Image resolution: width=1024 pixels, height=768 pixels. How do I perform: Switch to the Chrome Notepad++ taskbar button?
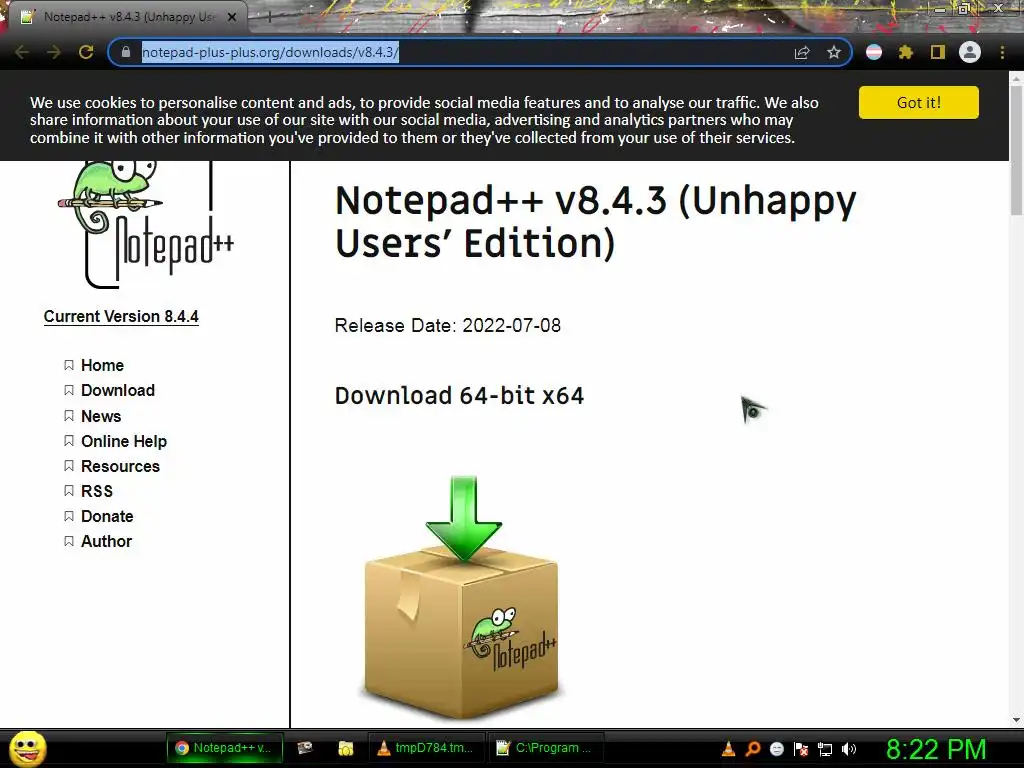[224, 748]
